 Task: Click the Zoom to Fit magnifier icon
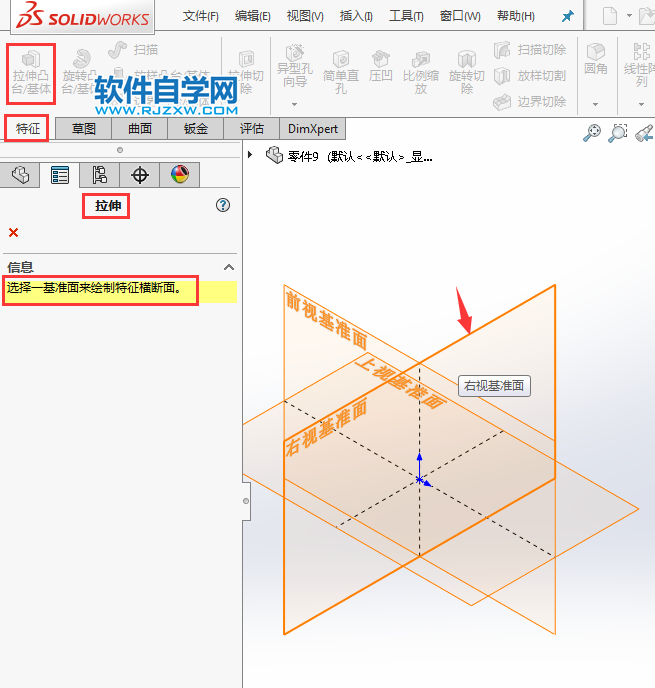point(592,133)
